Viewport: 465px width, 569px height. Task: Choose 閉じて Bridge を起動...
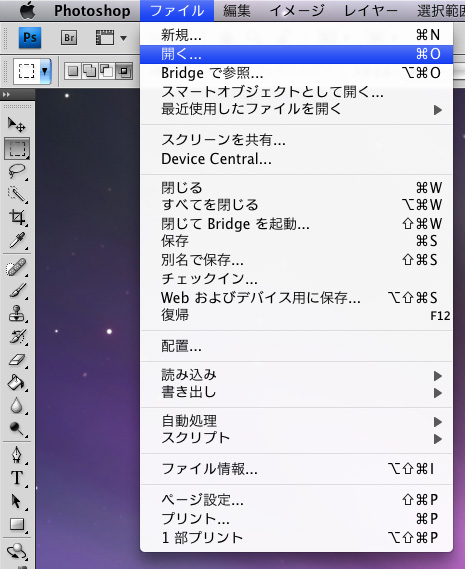point(297,224)
